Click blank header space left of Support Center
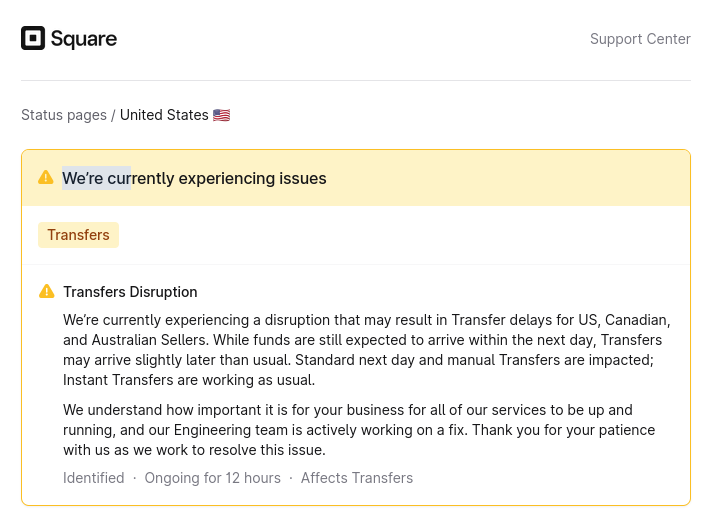Screen dimensions: 717x529 point(350,39)
